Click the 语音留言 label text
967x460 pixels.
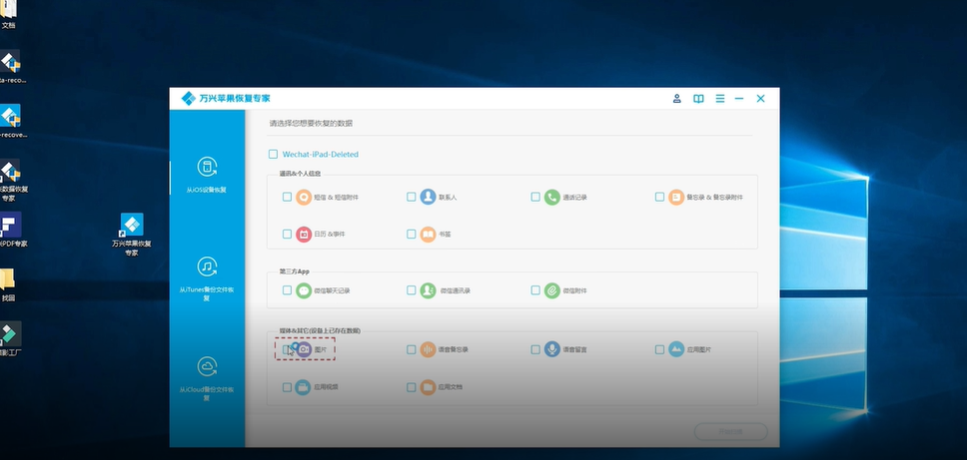575,350
